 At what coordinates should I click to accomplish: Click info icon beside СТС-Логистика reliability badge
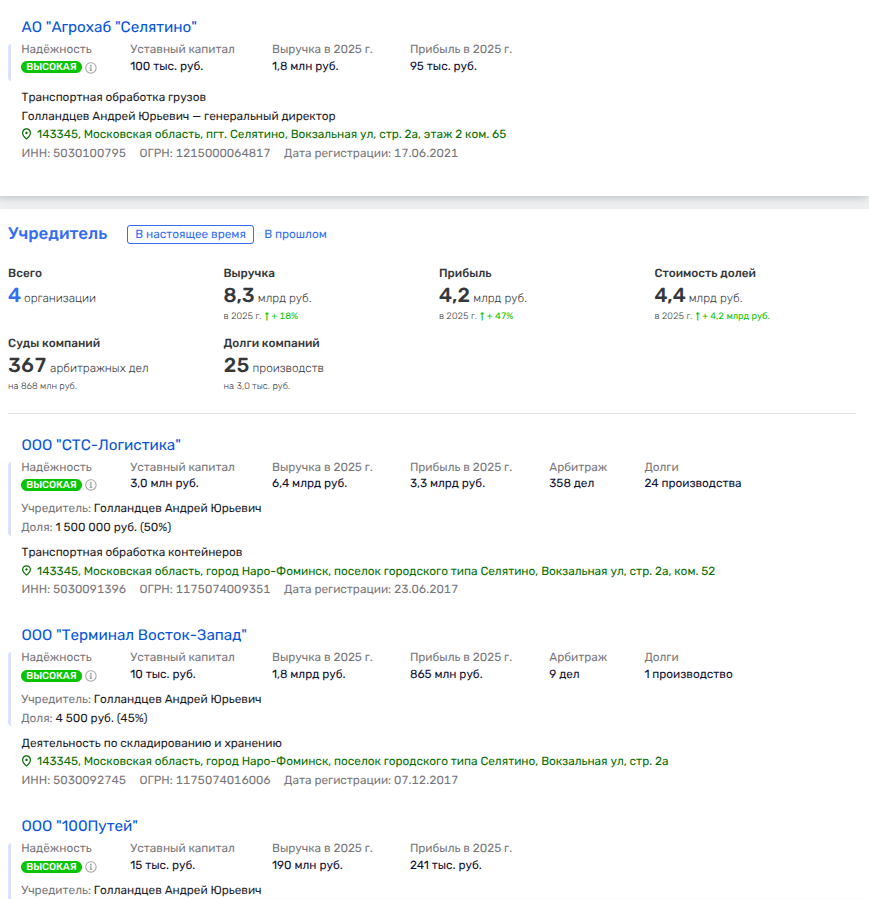91,485
